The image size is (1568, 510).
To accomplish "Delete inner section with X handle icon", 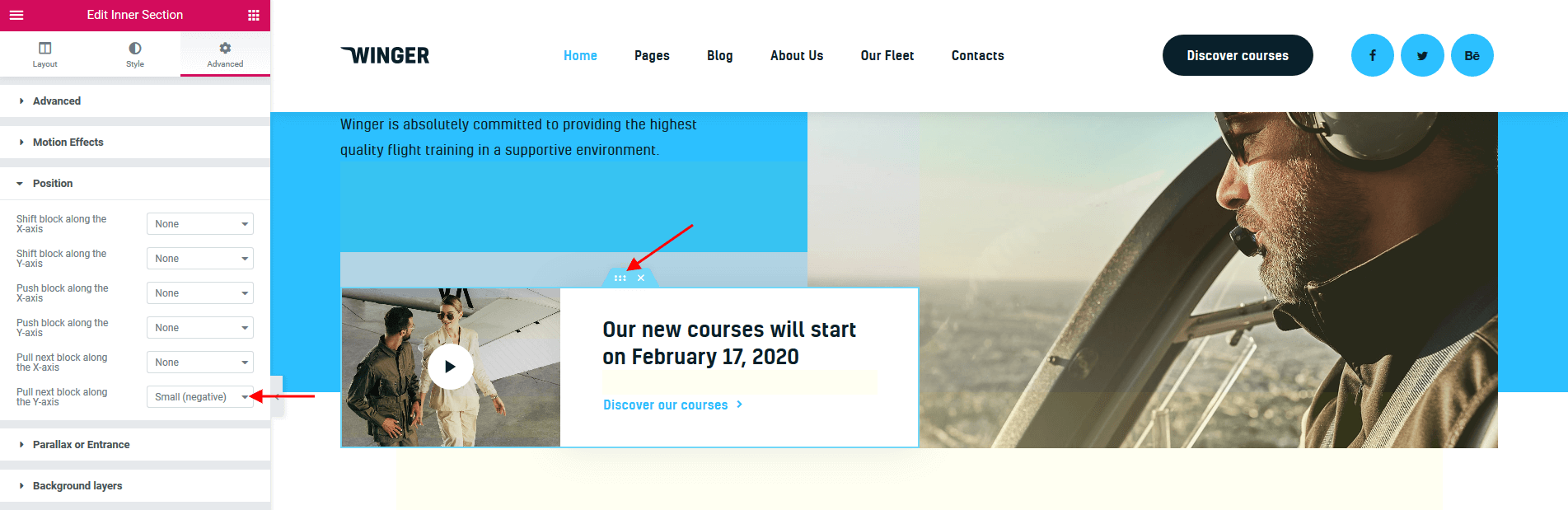I will 641,278.
